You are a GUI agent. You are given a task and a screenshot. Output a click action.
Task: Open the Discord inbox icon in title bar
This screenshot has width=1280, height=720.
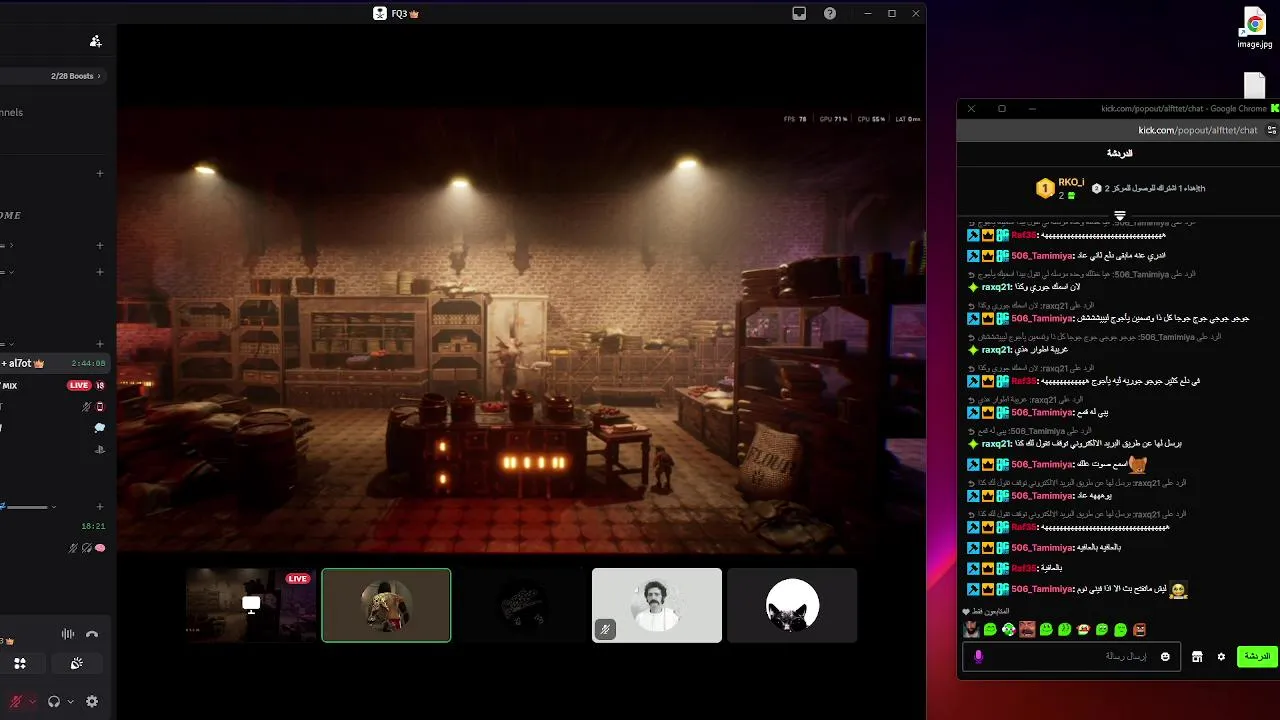pos(799,13)
